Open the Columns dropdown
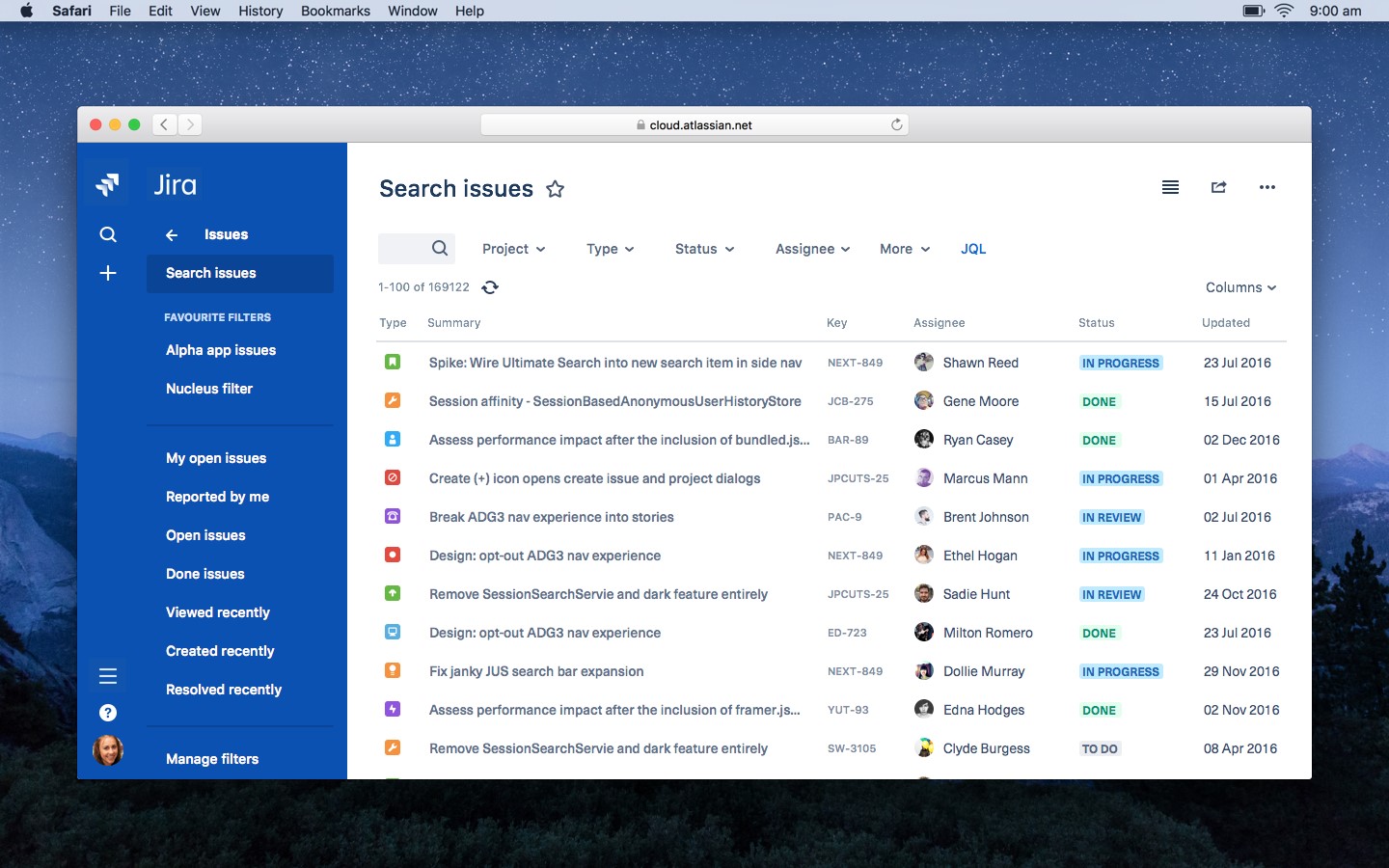1389x868 pixels. coord(1240,287)
